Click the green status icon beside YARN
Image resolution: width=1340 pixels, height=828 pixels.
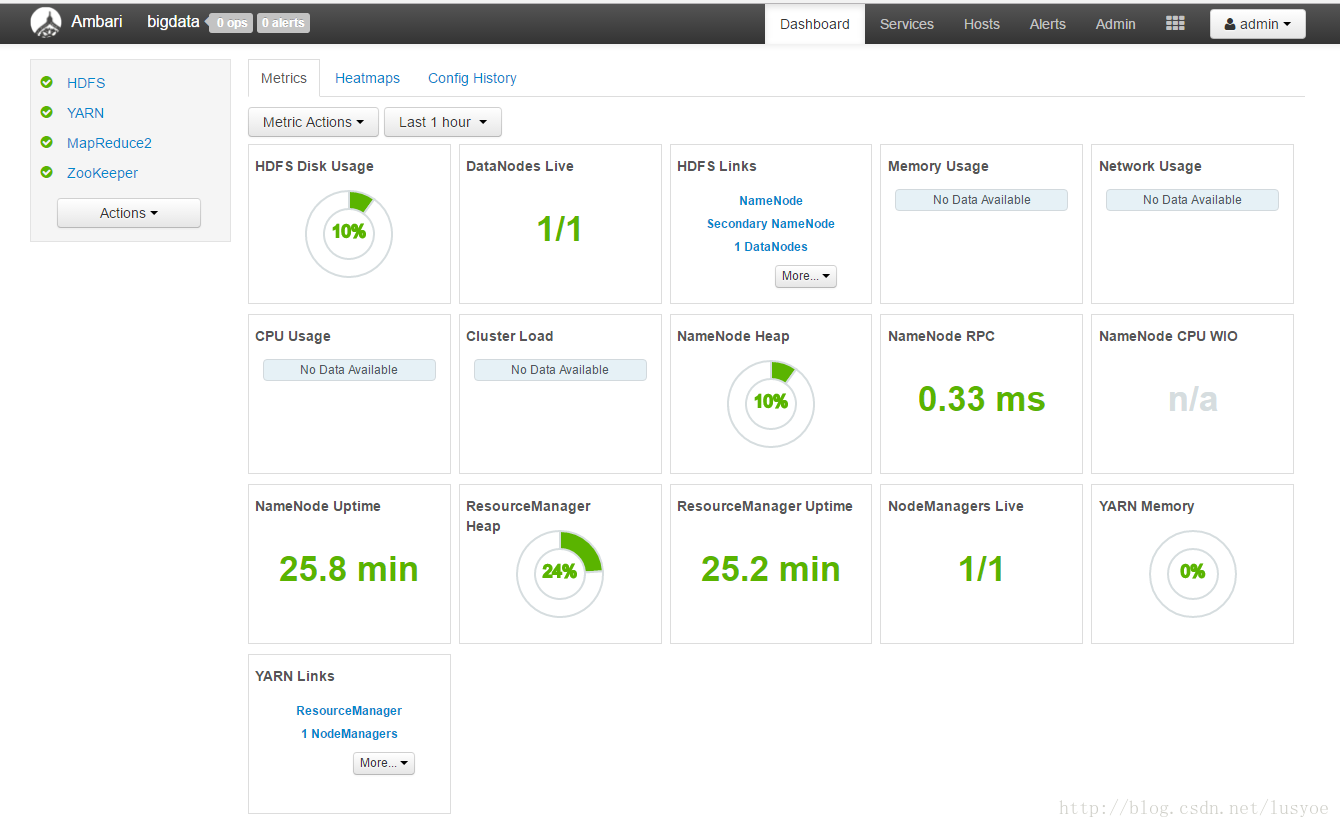46,112
